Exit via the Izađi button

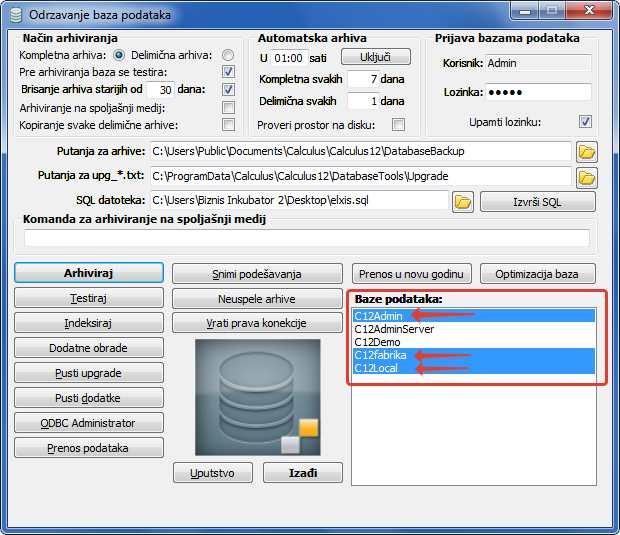[302, 472]
